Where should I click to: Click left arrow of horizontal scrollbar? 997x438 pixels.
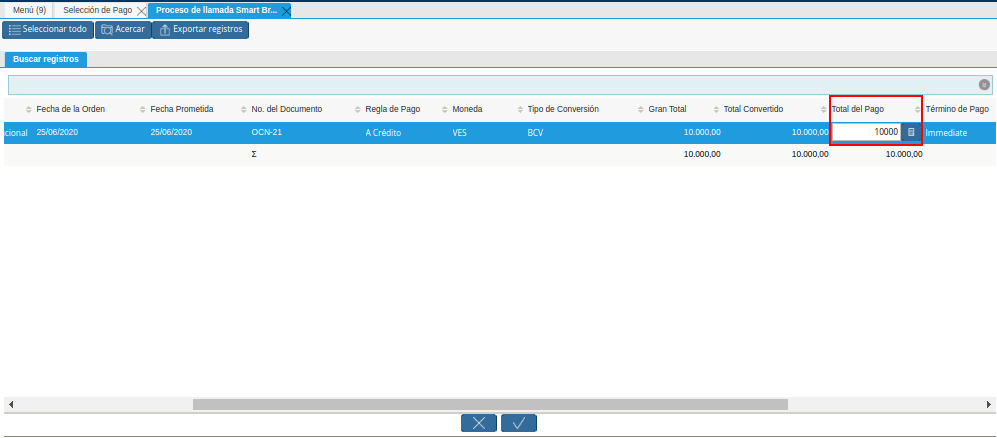(x=11, y=404)
